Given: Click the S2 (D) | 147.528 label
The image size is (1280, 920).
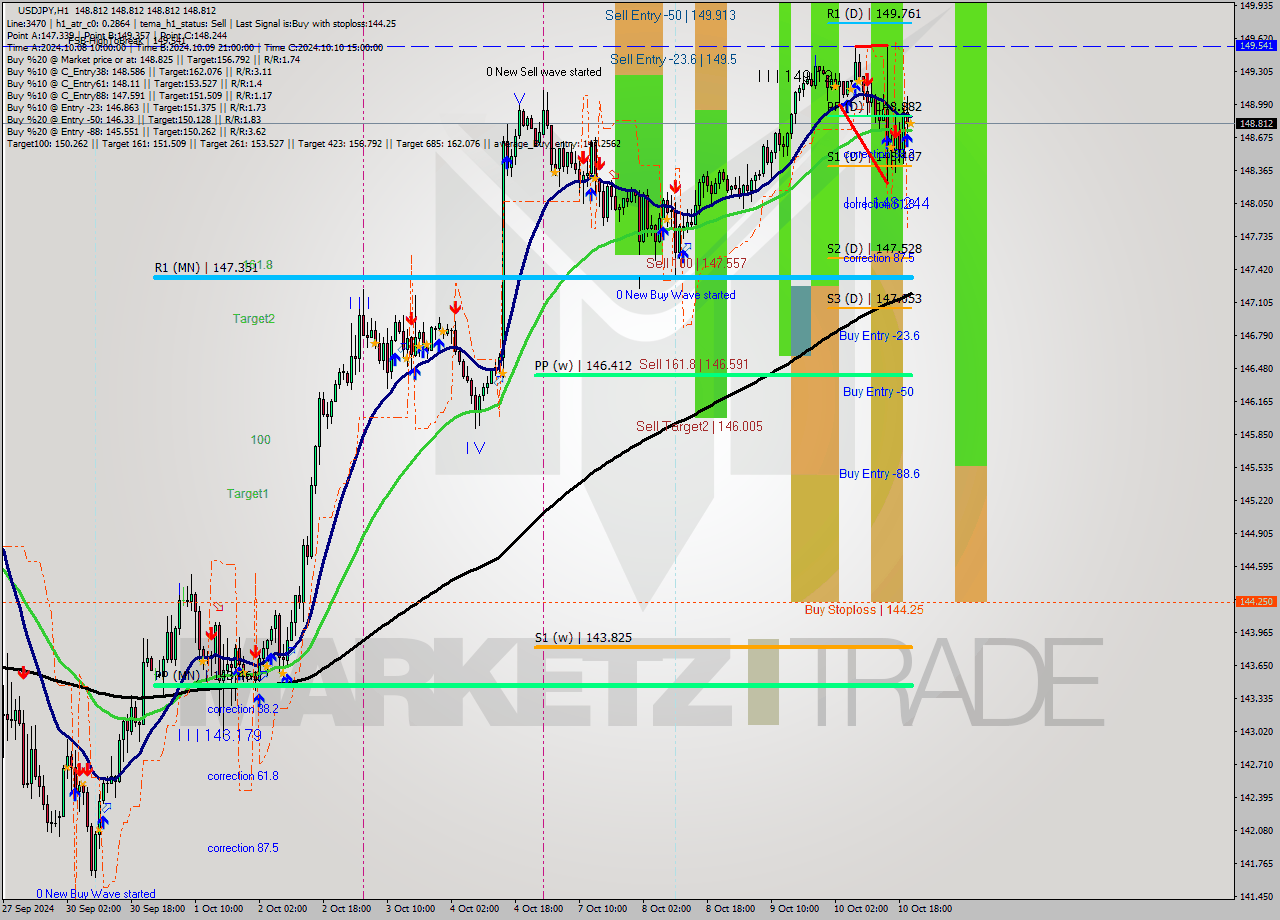Looking at the screenshot, I should point(874,248).
